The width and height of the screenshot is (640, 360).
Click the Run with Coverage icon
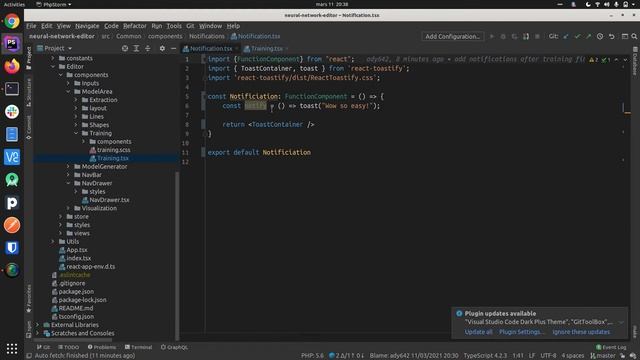(x=514, y=36)
